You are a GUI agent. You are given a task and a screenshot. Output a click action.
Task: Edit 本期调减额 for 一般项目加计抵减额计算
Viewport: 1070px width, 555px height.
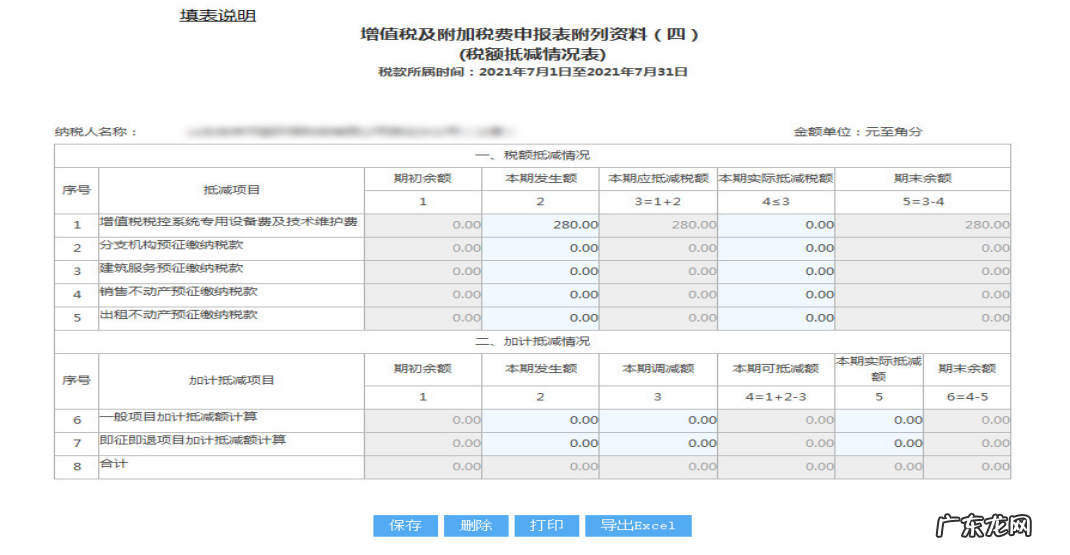tap(659, 421)
